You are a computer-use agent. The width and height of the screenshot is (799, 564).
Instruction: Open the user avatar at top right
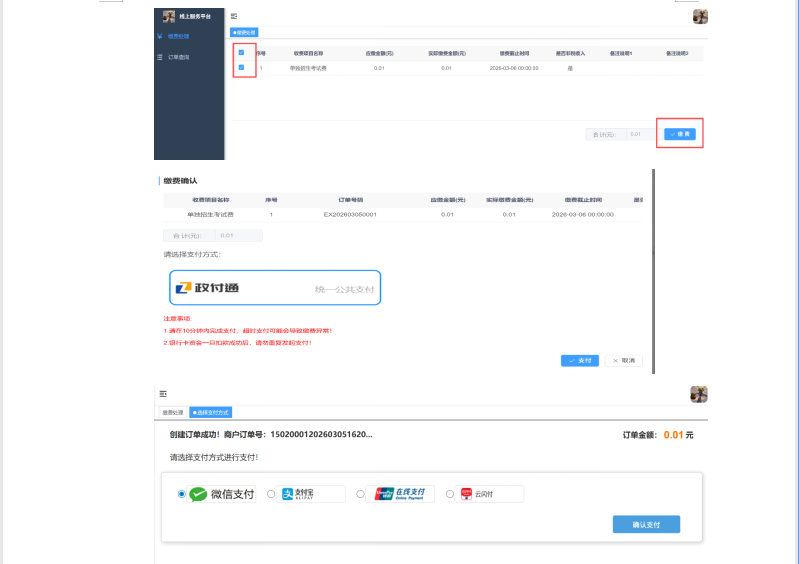700,17
